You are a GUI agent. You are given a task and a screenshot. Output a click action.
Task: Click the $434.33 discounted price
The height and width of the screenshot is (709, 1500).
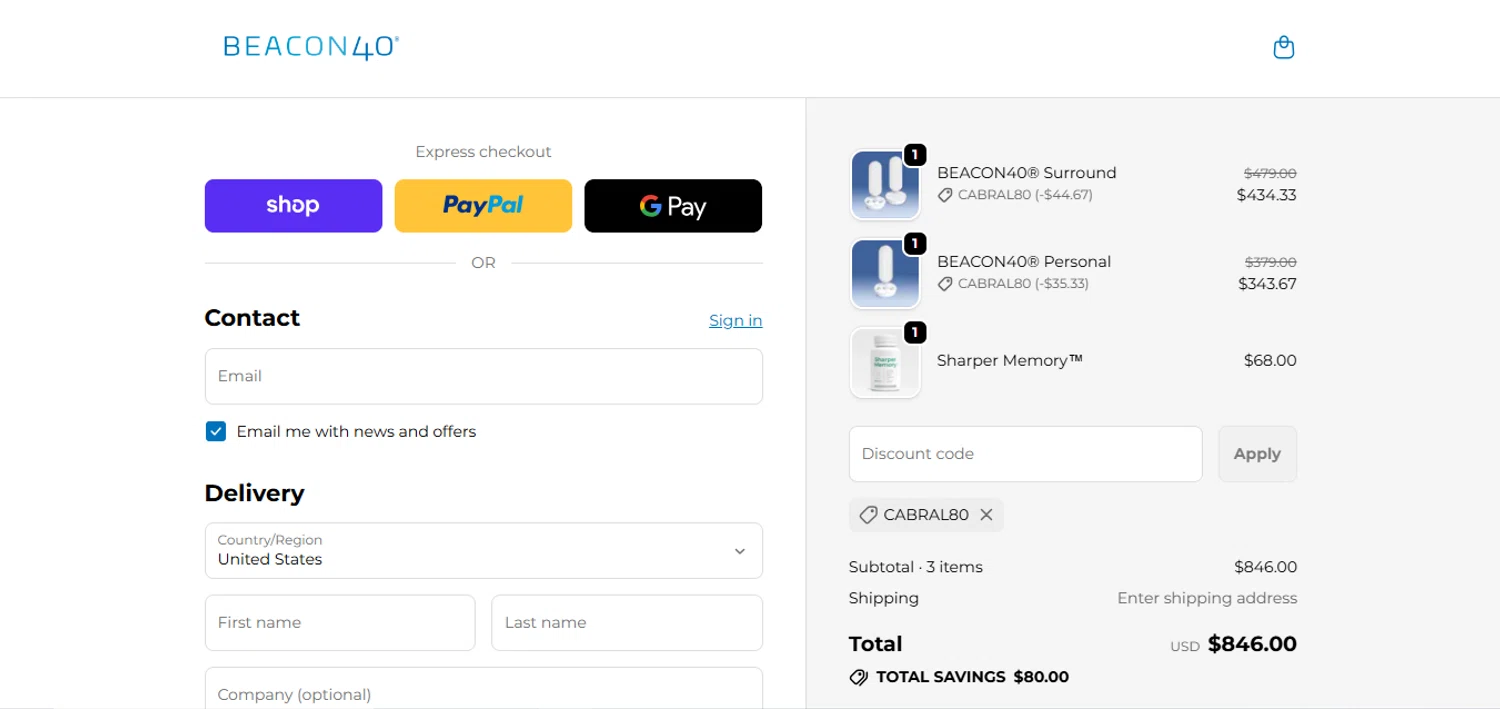(x=1266, y=195)
